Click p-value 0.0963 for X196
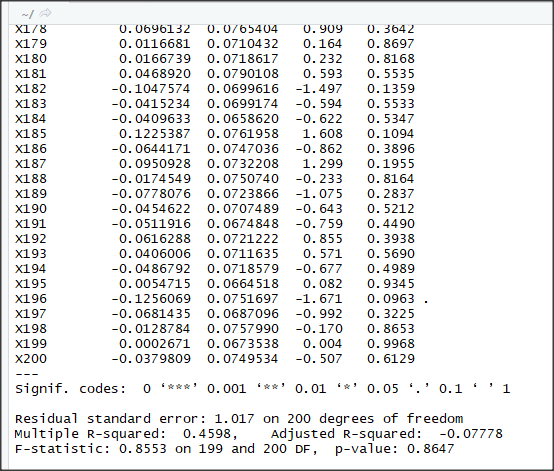Viewport: 554px width, 471px height. pos(391,299)
